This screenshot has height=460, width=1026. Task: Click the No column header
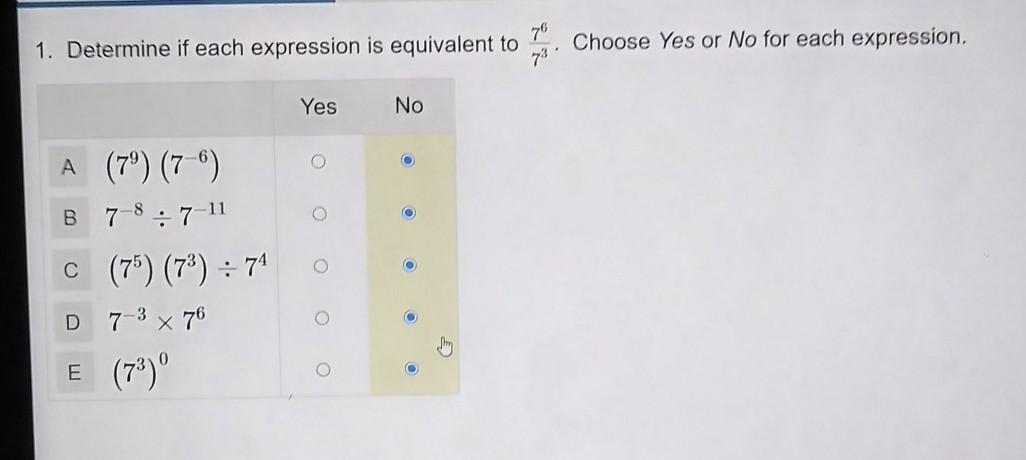pos(409,105)
